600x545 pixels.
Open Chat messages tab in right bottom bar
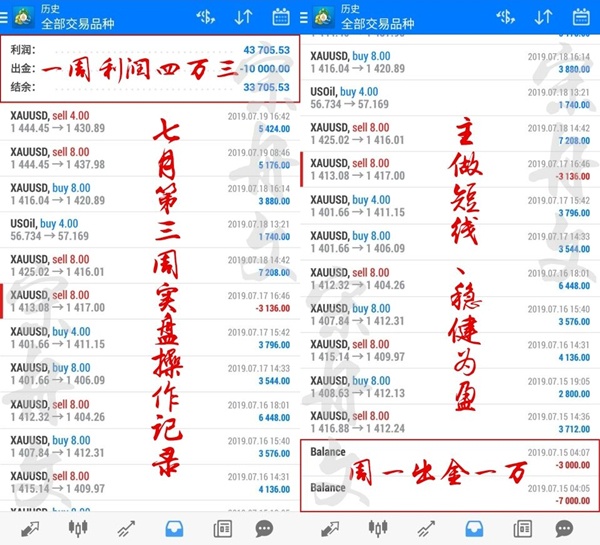coord(564,529)
